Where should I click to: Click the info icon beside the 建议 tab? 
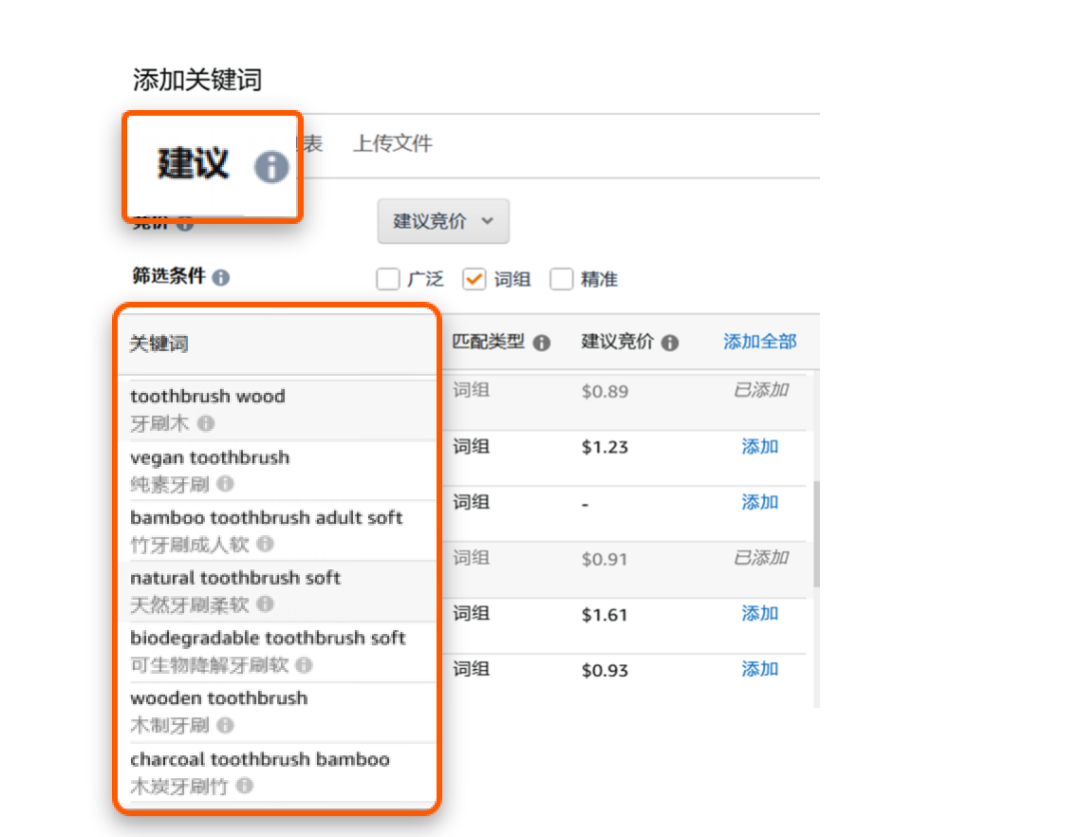[270, 168]
